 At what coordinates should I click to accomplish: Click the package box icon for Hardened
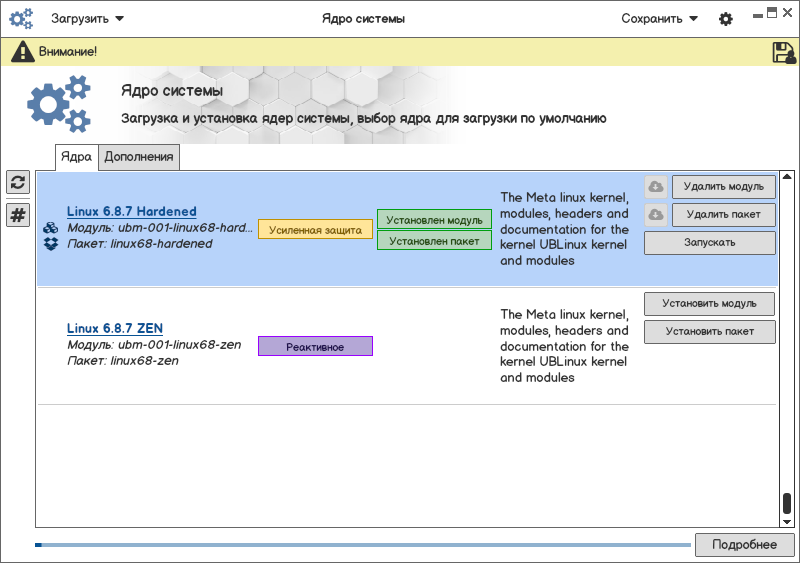pyautogui.click(x=50, y=243)
